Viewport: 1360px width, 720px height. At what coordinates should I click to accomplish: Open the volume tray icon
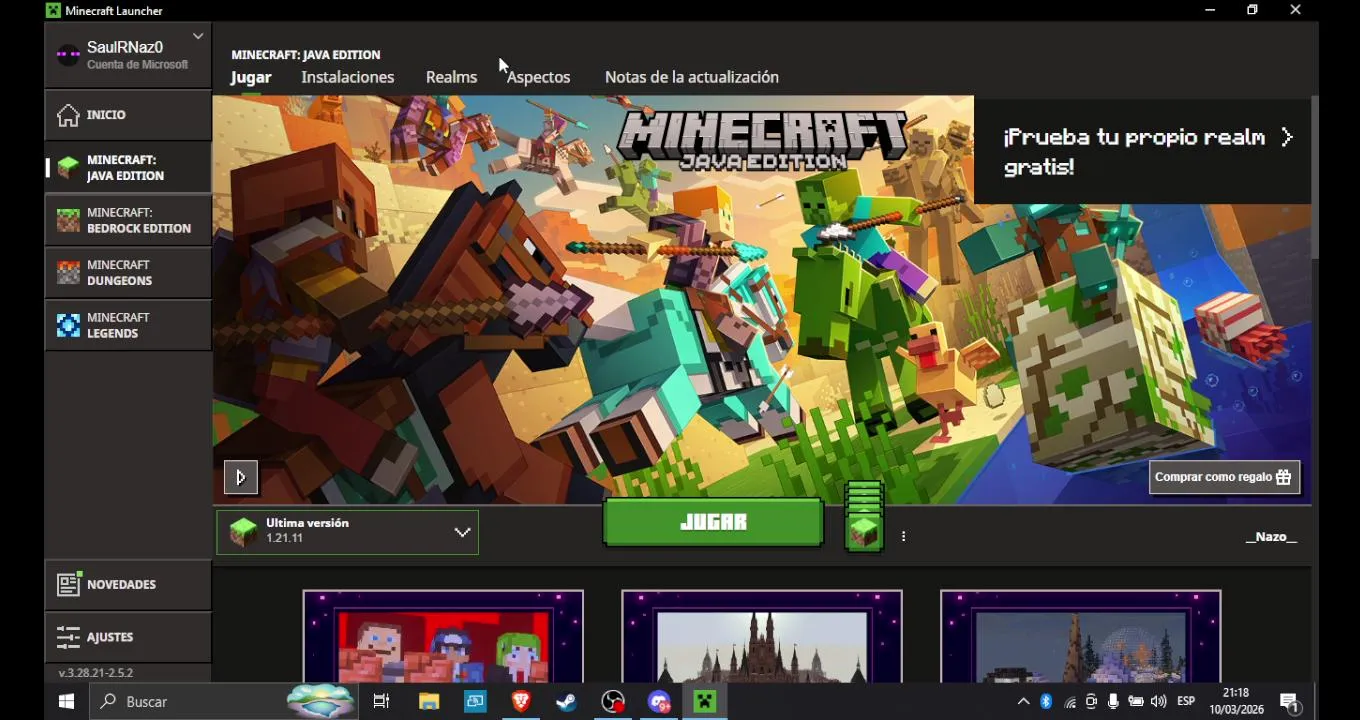(1159, 702)
